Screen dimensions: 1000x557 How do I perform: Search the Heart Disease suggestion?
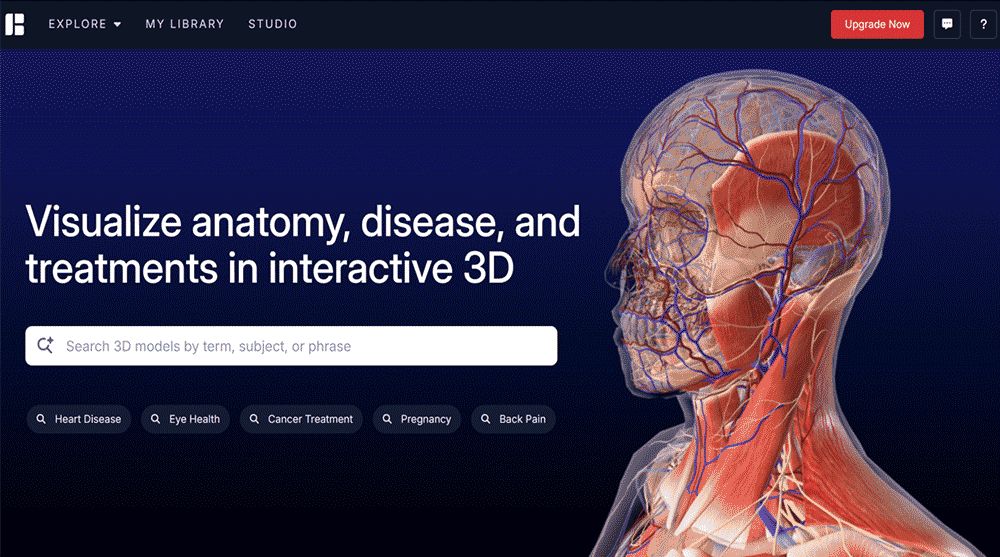[79, 419]
